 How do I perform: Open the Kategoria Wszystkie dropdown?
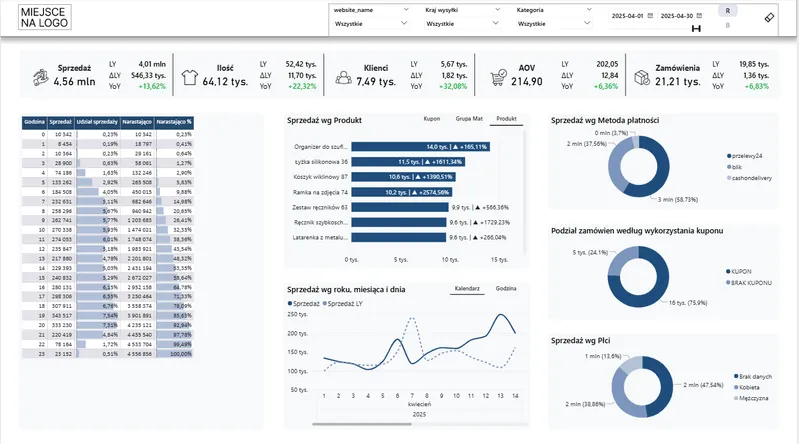click(553, 23)
